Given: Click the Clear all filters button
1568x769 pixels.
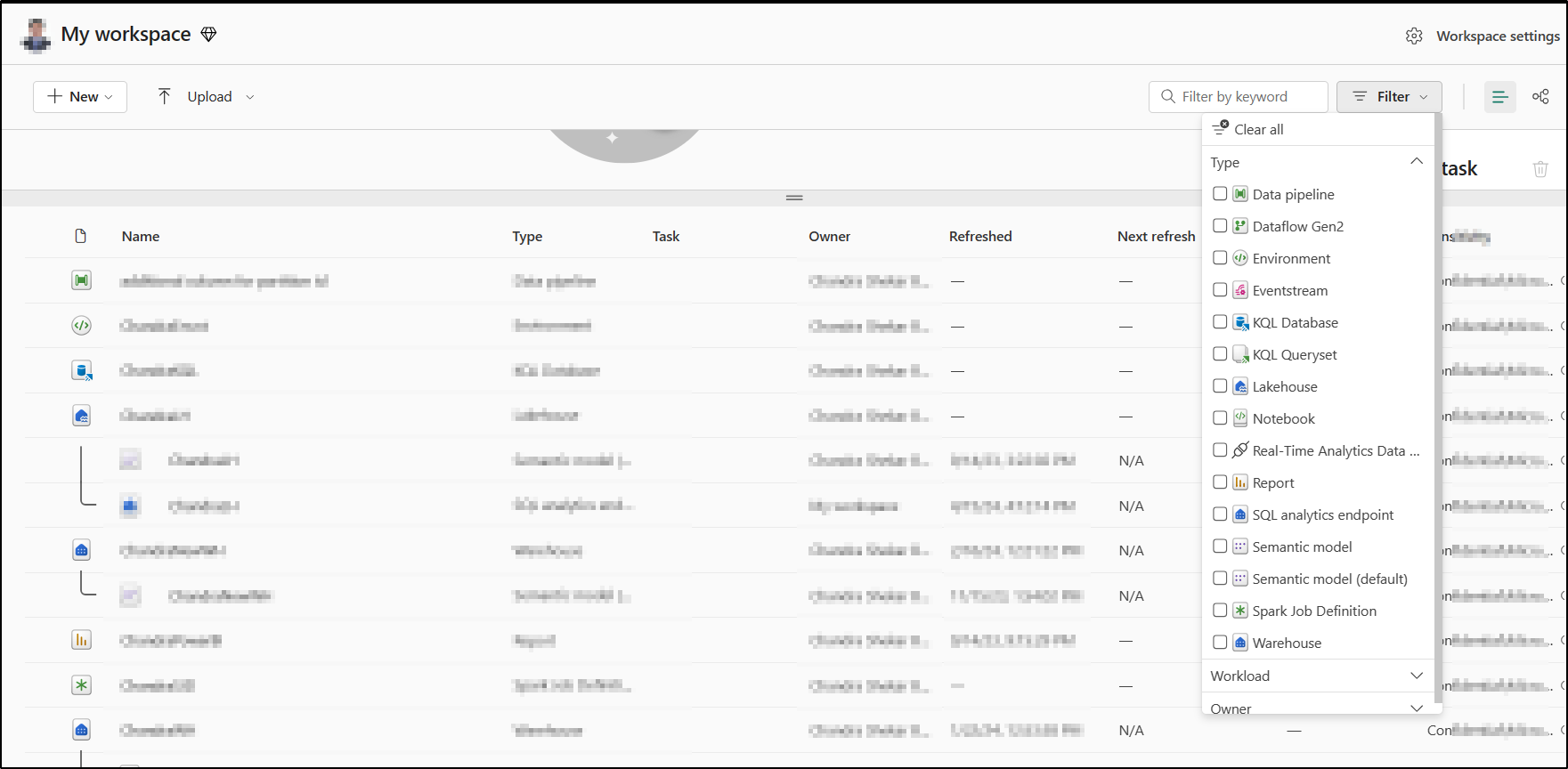Looking at the screenshot, I should pos(1248,129).
